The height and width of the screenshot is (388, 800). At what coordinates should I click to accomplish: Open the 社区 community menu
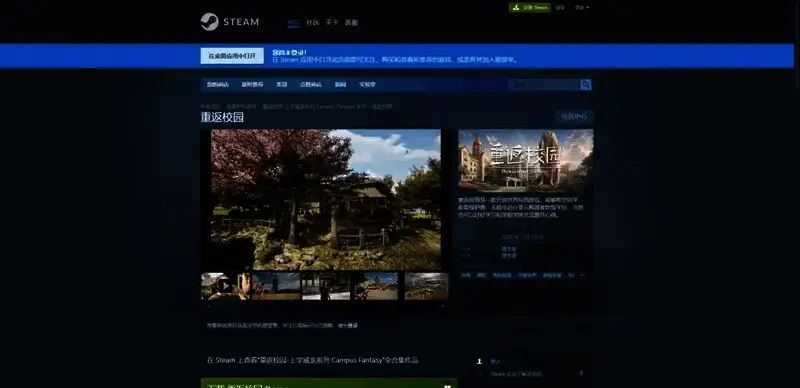(312, 22)
